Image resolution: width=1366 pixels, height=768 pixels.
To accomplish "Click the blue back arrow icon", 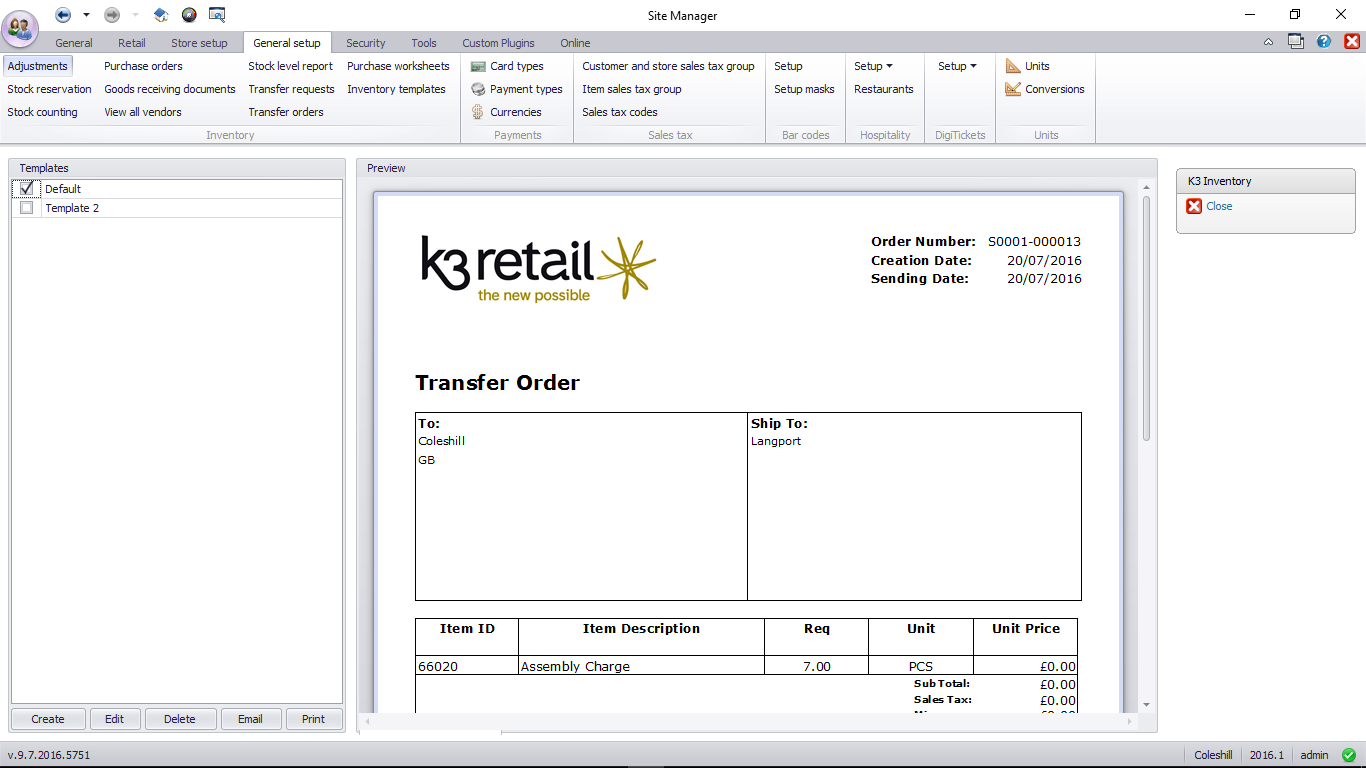I will (x=63, y=15).
